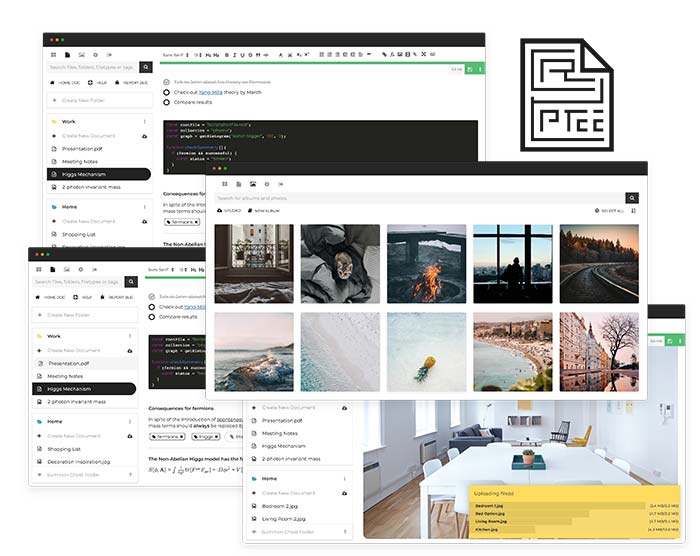Click the green save icon in top editor
Screen dimensions: 700x556
[470, 69]
